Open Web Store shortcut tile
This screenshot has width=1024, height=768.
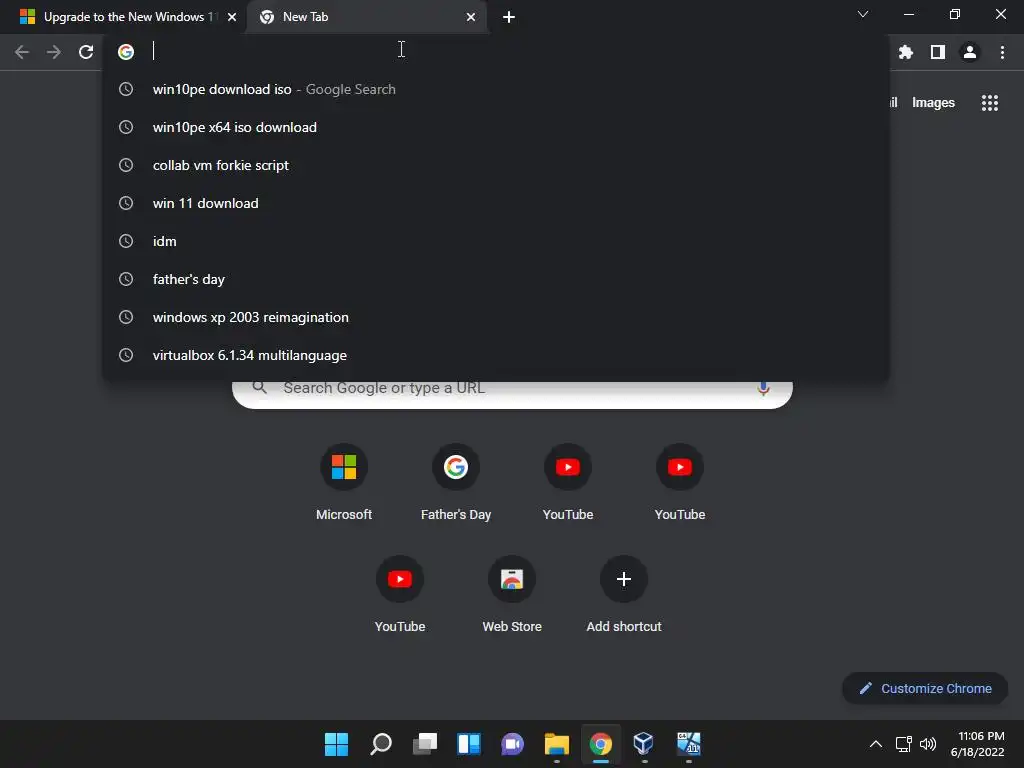[512, 595]
